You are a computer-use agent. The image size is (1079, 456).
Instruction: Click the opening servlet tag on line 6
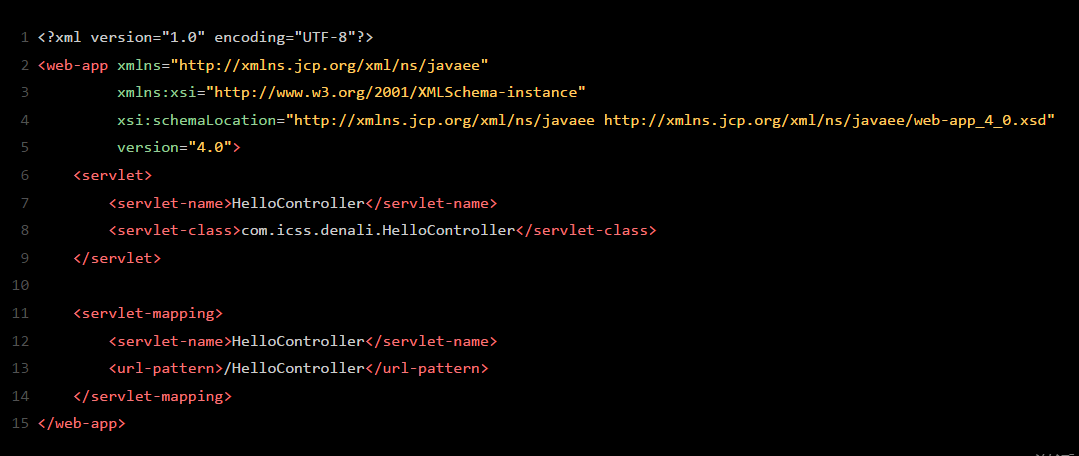coord(113,175)
